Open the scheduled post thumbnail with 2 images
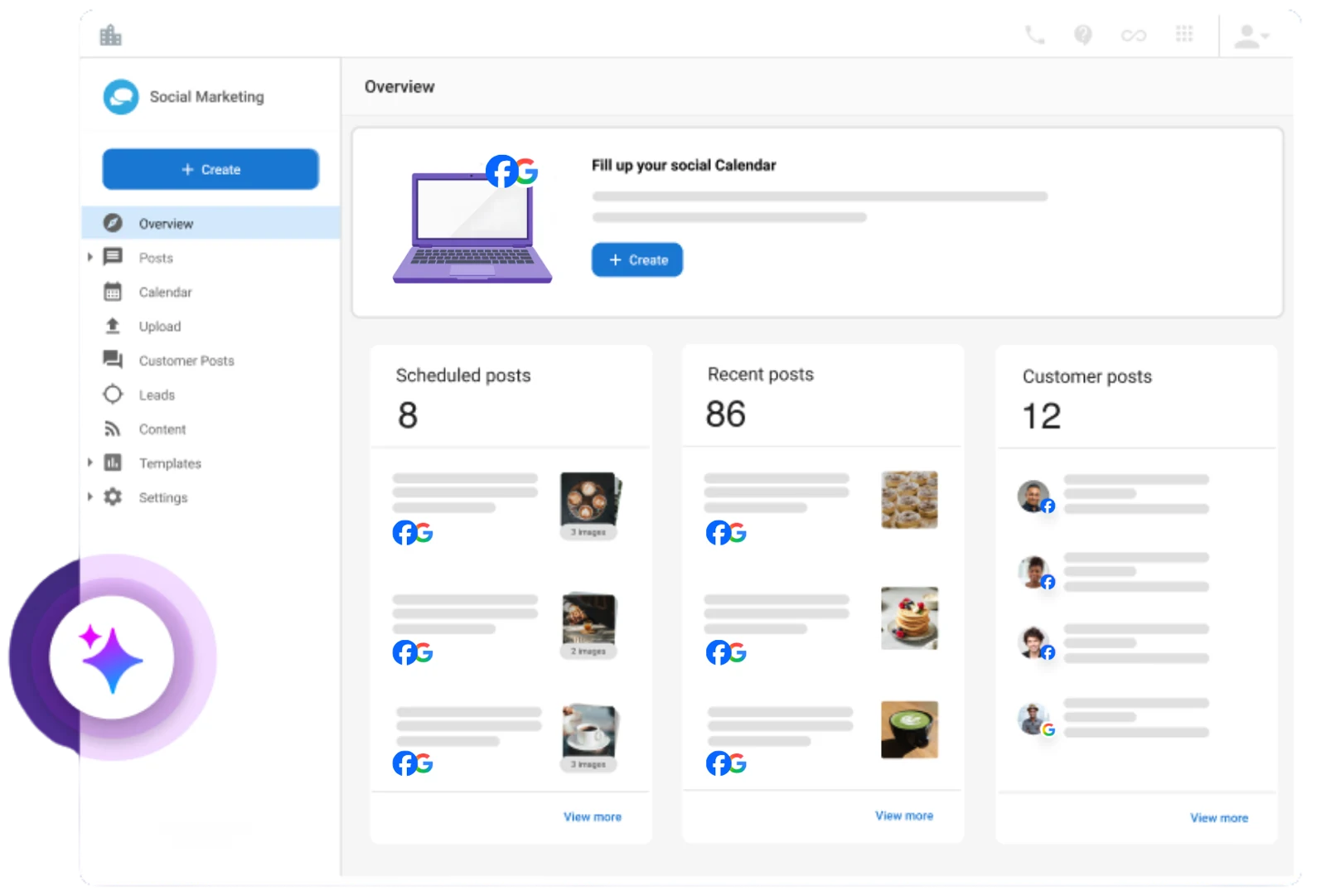This screenshot has height=896, width=1326. coord(589,626)
